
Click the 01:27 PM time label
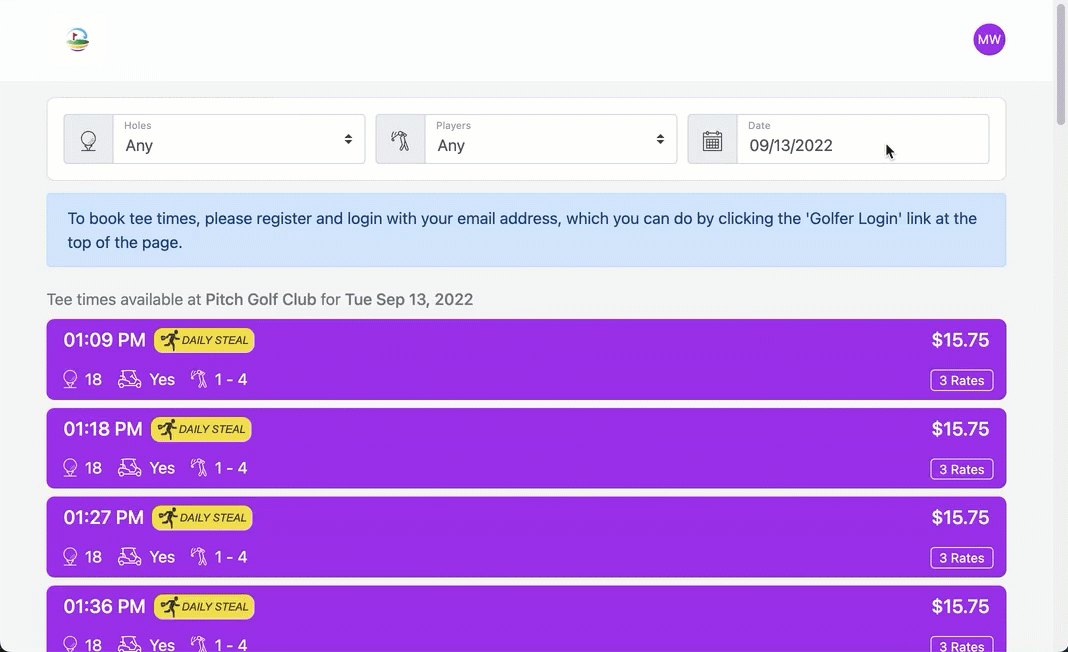pos(103,518)
